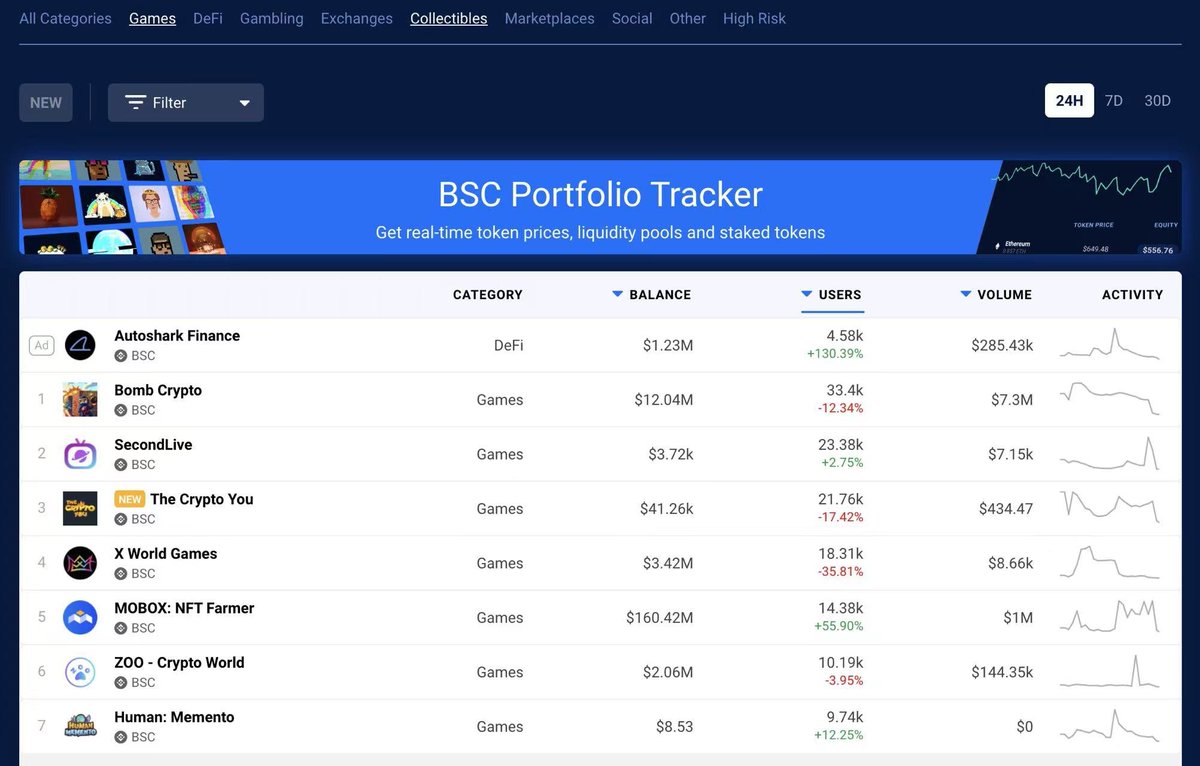Open the Human: Memento dapp link
Screen dimensions: 1200x766
pos(174,717)
